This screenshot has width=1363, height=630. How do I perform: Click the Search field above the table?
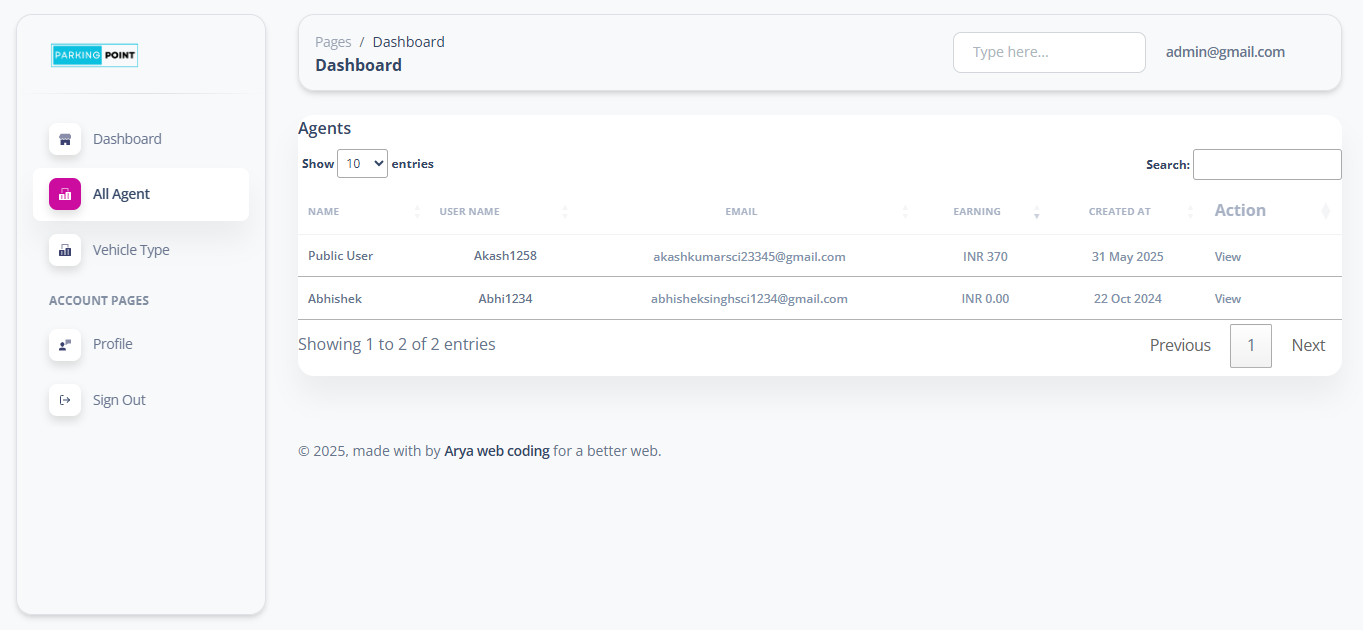pos(1266,164)
